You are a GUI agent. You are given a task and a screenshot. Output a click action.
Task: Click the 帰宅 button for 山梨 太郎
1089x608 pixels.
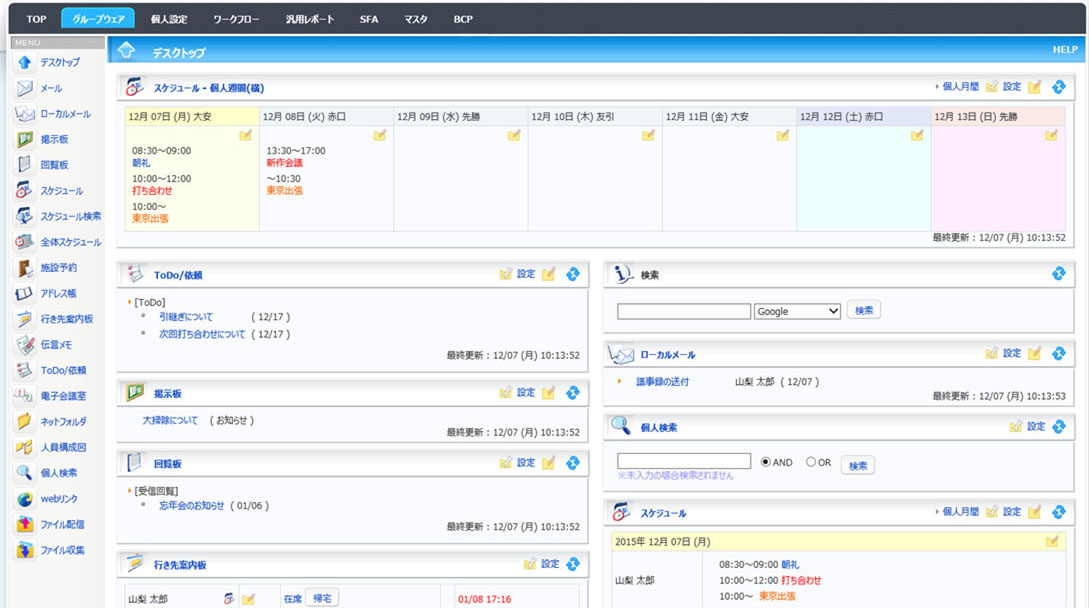pyautogui.click(x=322, y=598)
